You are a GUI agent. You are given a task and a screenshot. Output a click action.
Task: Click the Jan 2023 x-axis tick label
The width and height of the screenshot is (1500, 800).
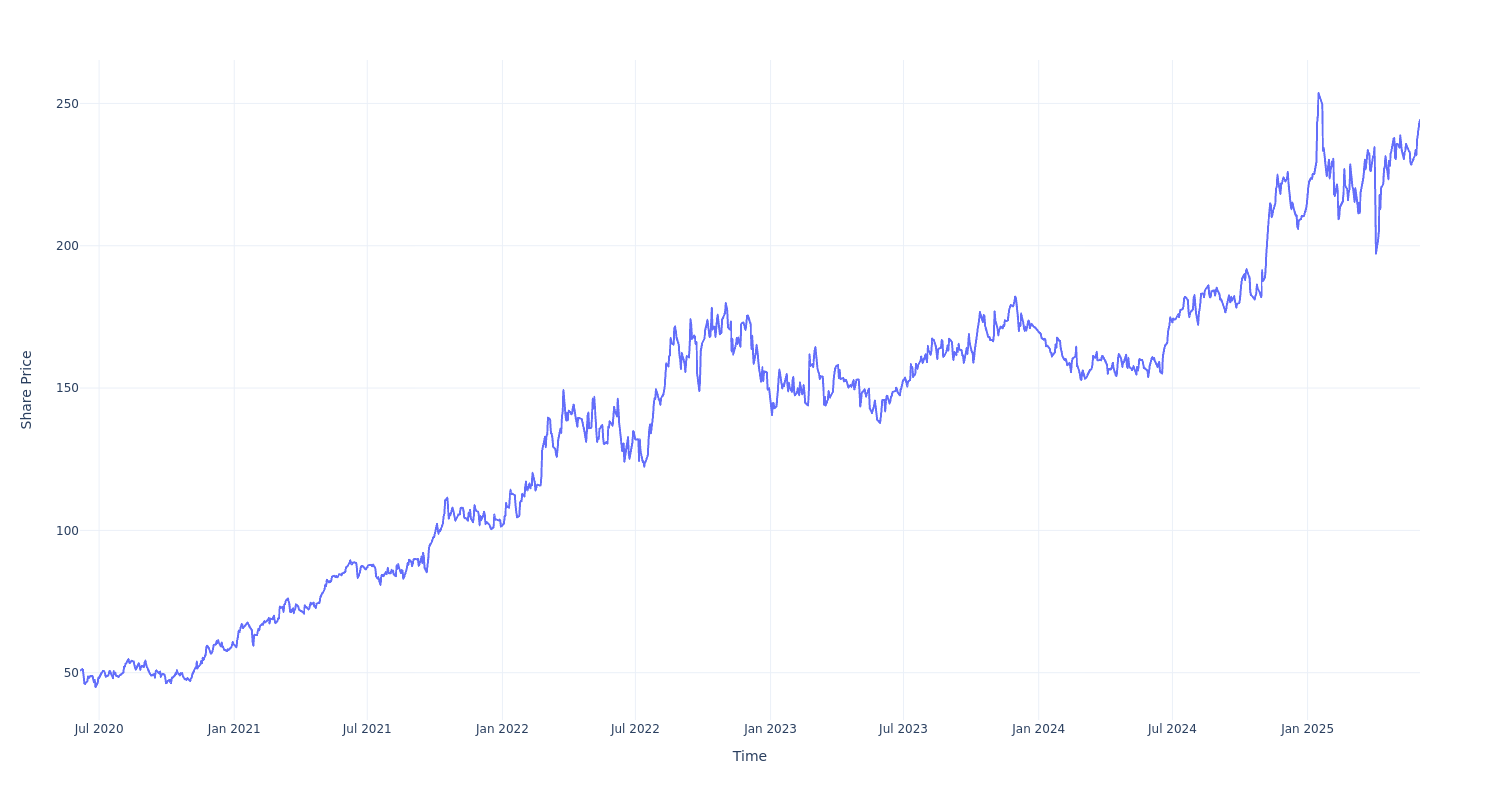pos(770,729)
